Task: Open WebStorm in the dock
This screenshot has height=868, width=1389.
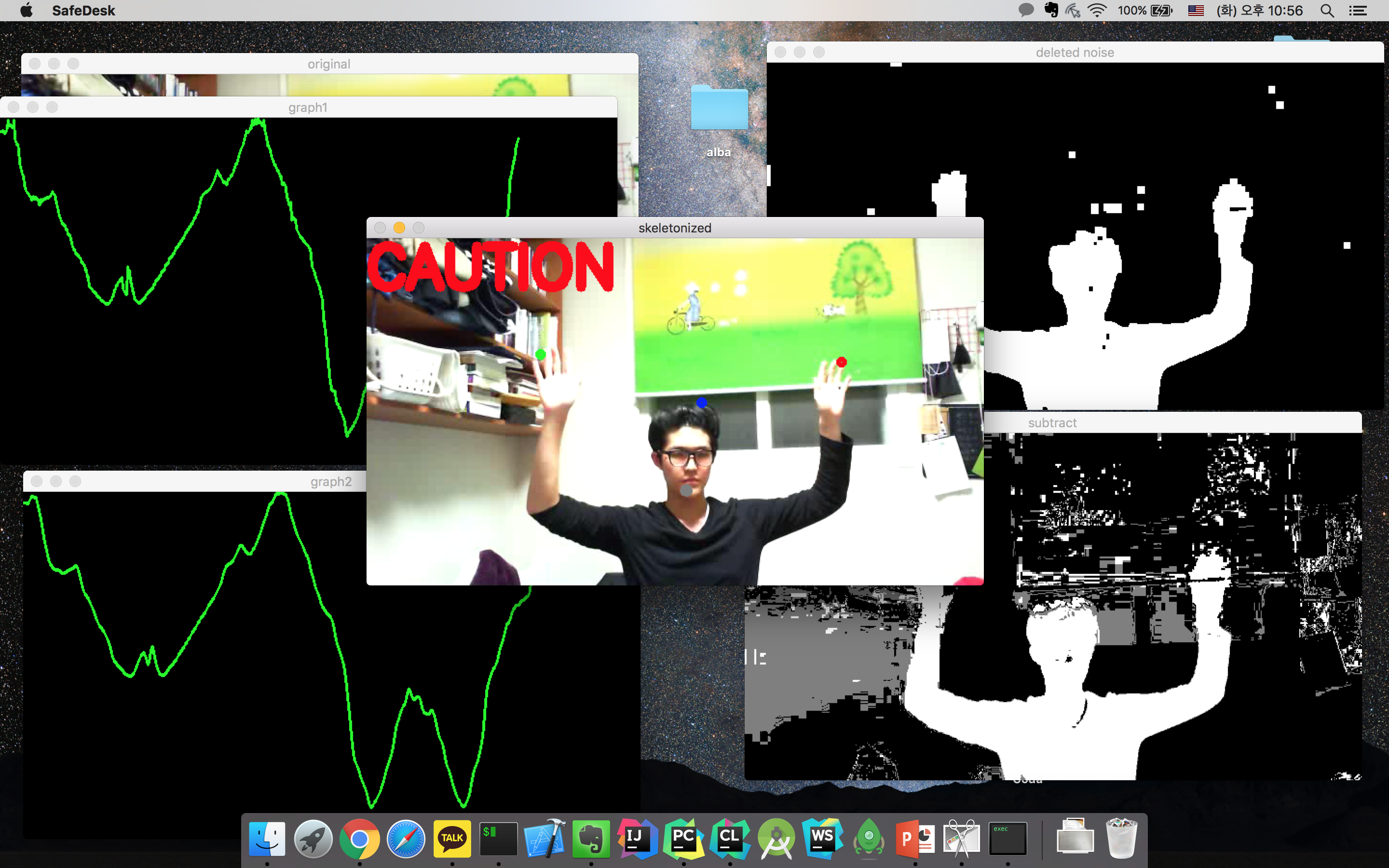Action: (822, 839)
